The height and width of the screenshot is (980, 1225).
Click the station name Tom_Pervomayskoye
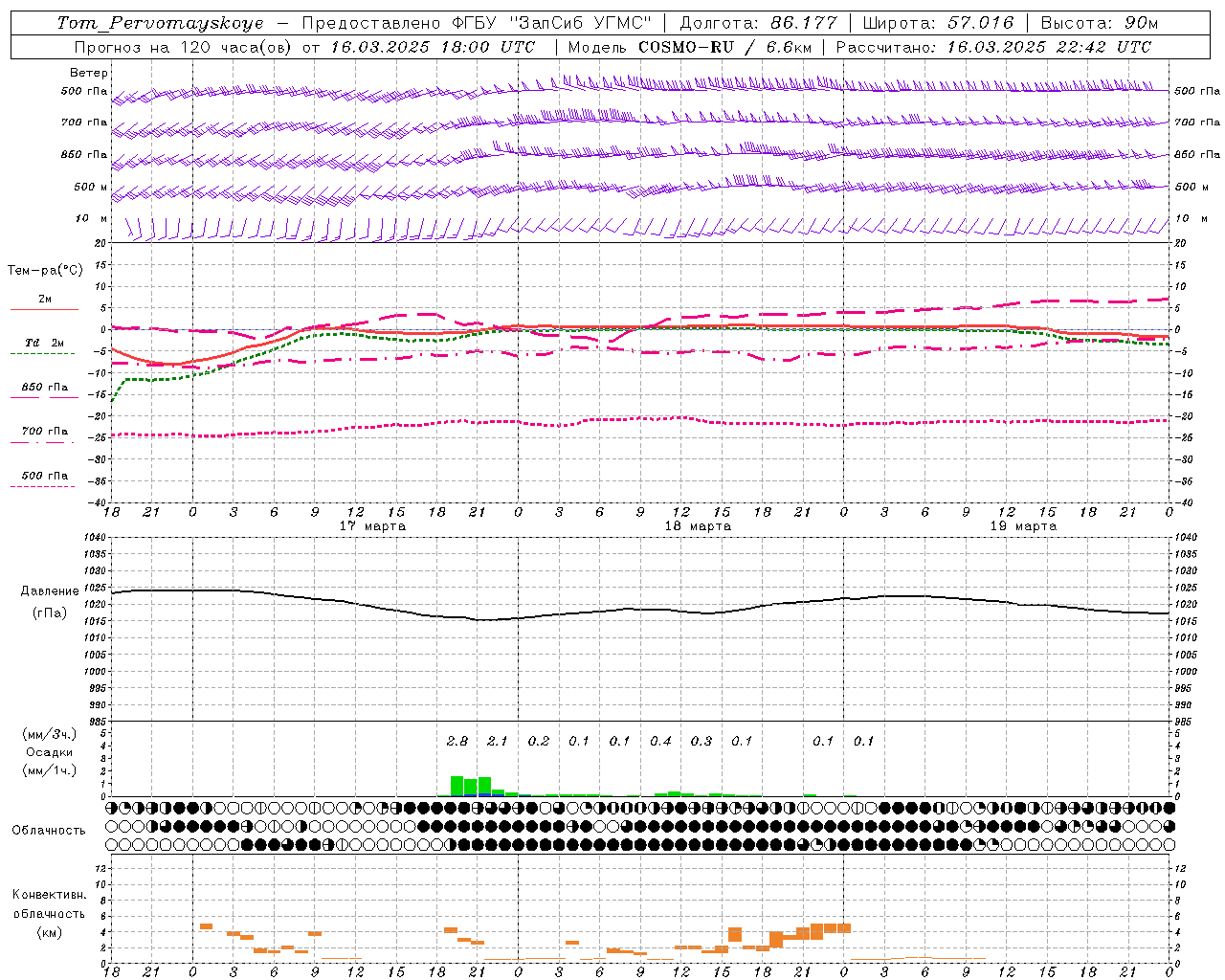point(161,23)
